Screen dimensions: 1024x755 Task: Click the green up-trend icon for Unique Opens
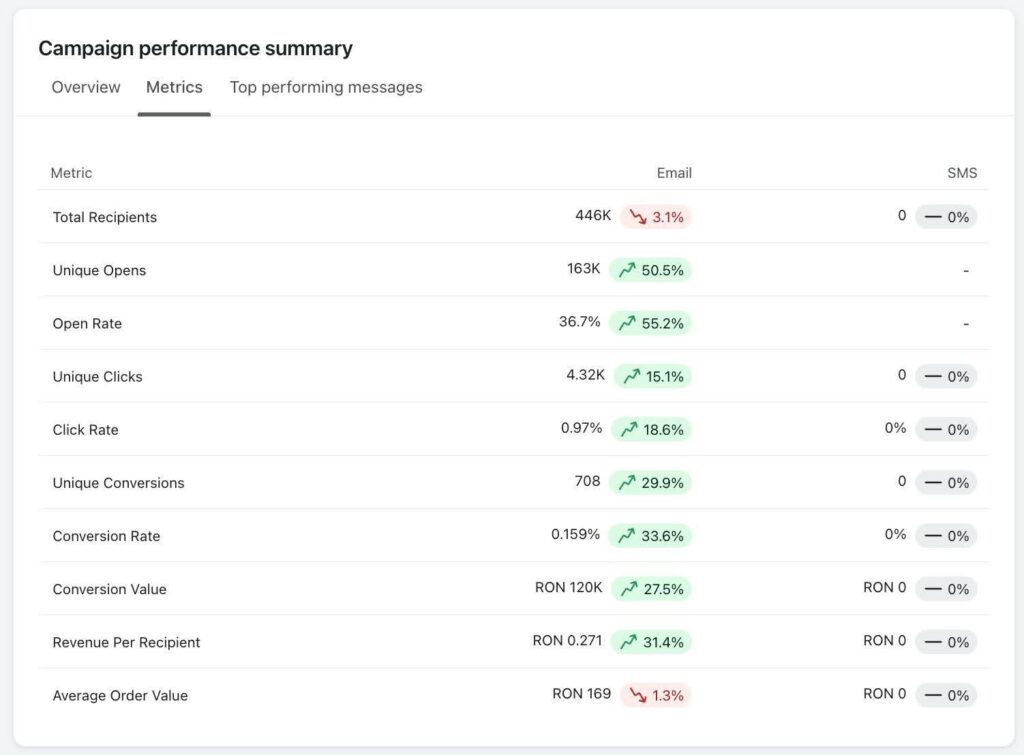[628, 270]
